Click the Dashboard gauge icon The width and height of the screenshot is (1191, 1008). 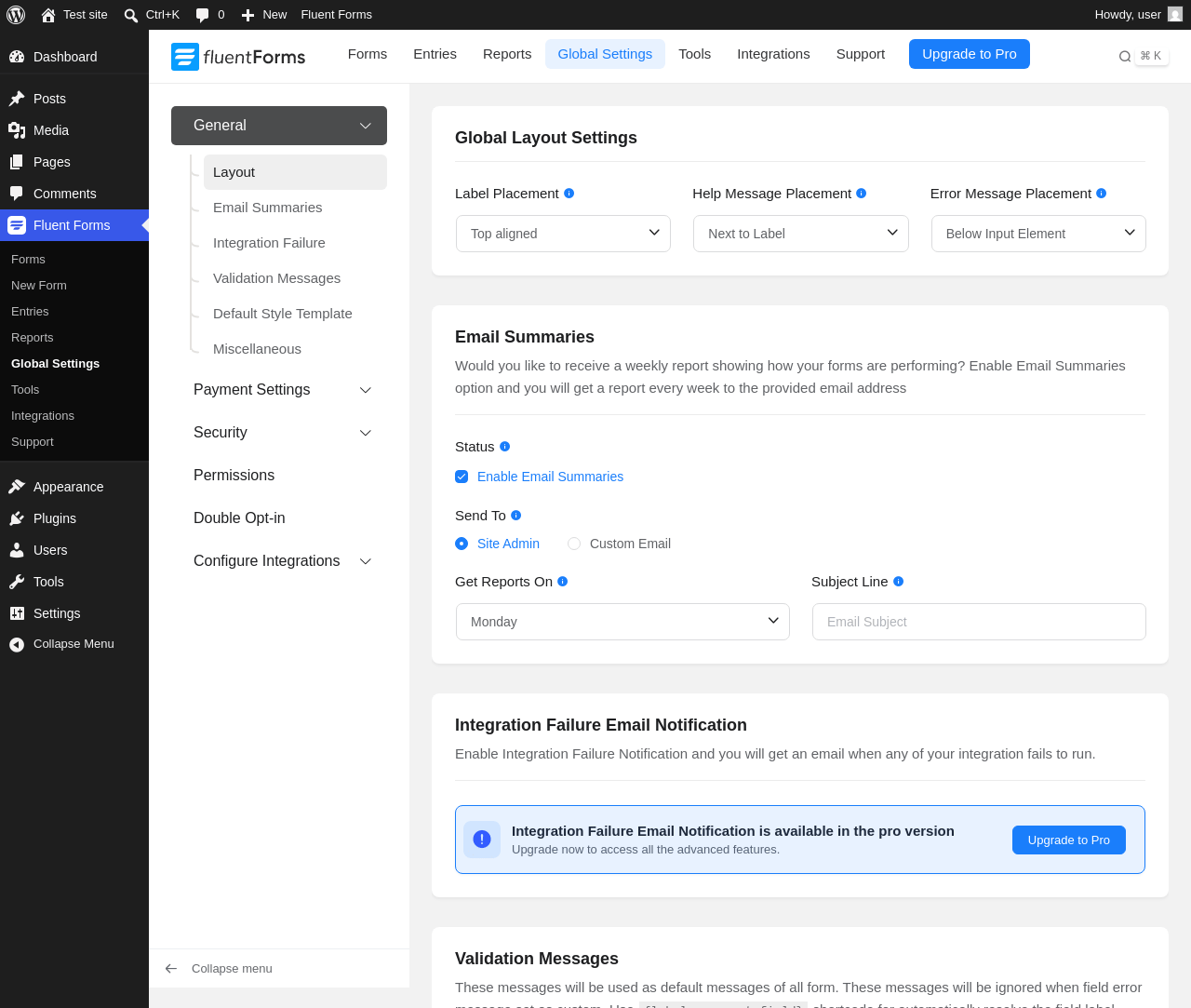(x=17, y=57)
